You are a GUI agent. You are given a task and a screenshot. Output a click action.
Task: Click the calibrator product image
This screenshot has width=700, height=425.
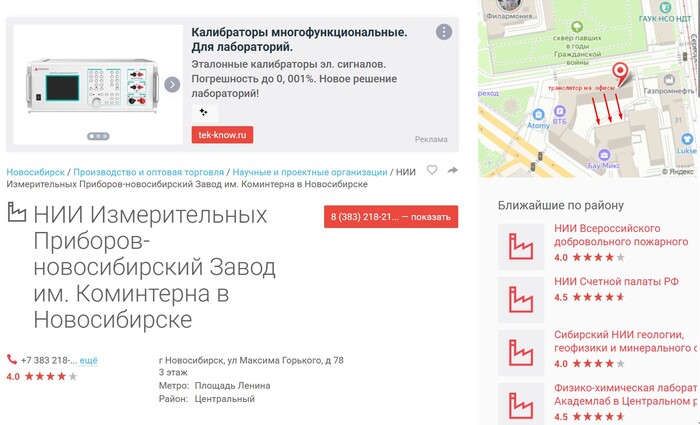coord(93,84)
